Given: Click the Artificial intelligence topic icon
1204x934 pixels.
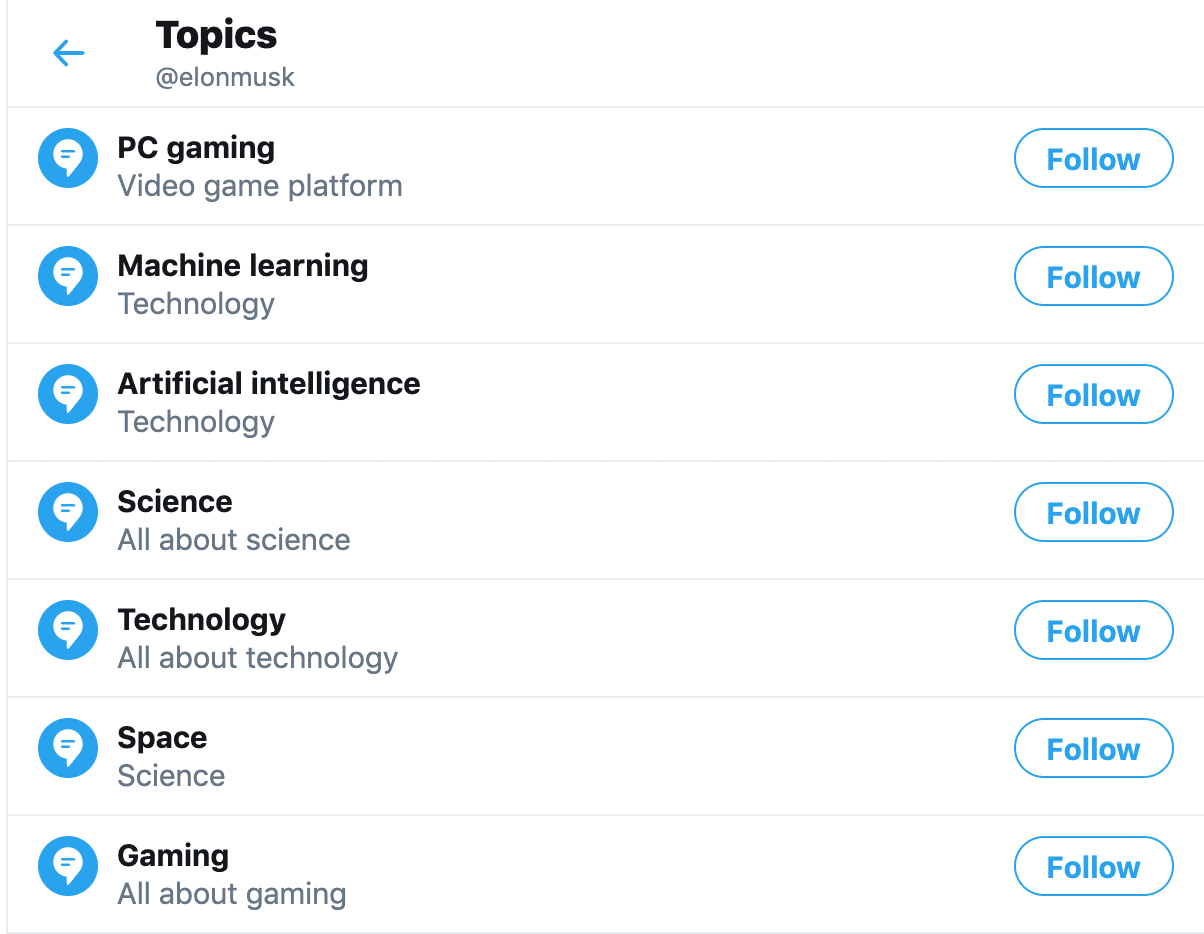Looking at the screenshot, I should point(68,394).
